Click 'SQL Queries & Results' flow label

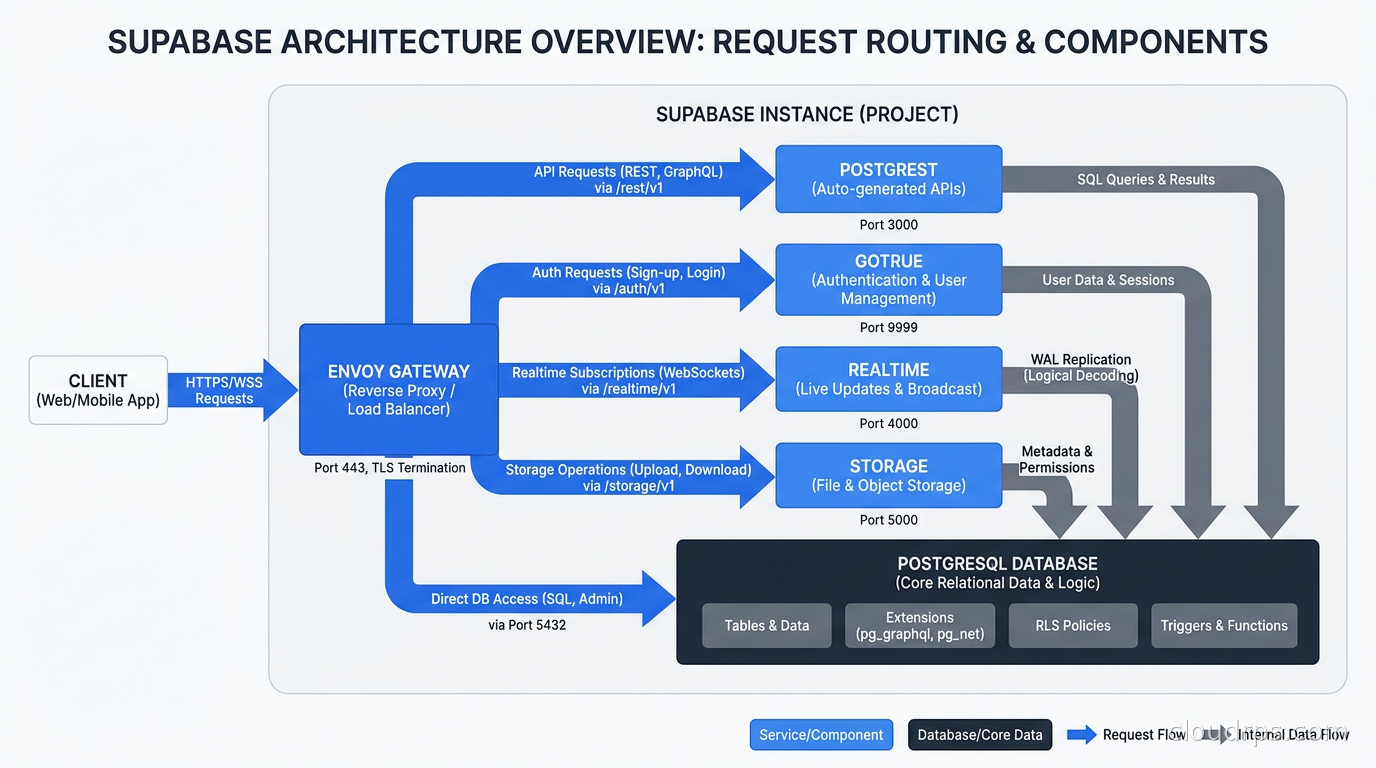pyautogui.click(x=1146, y=180)
